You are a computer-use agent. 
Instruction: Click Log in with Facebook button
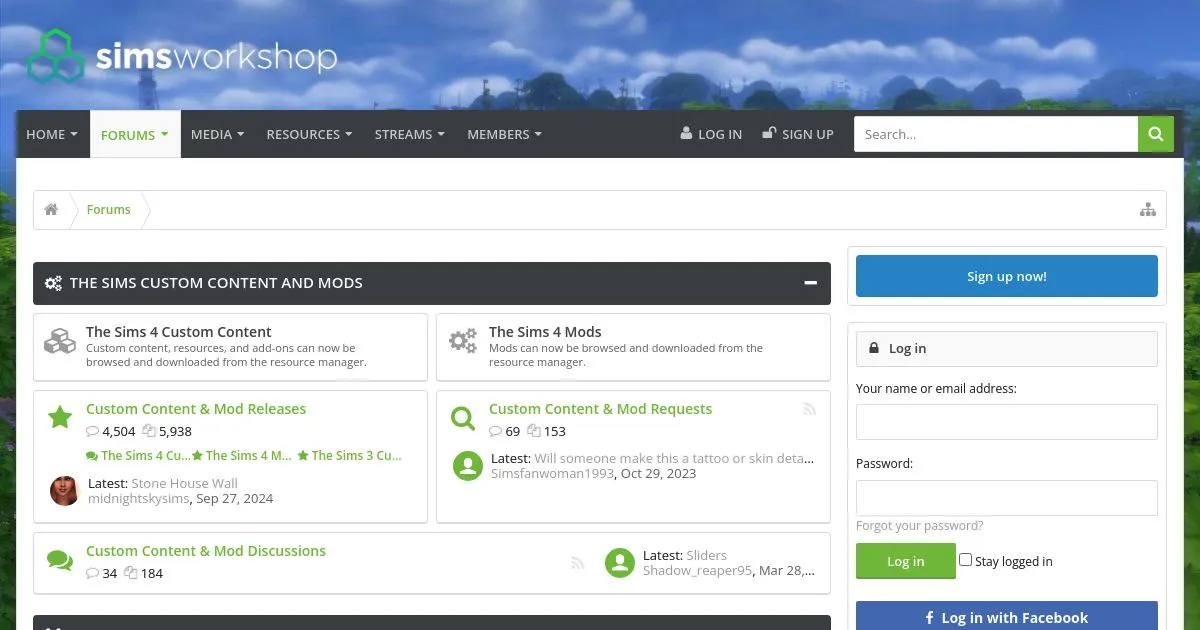pos(1007,617)
